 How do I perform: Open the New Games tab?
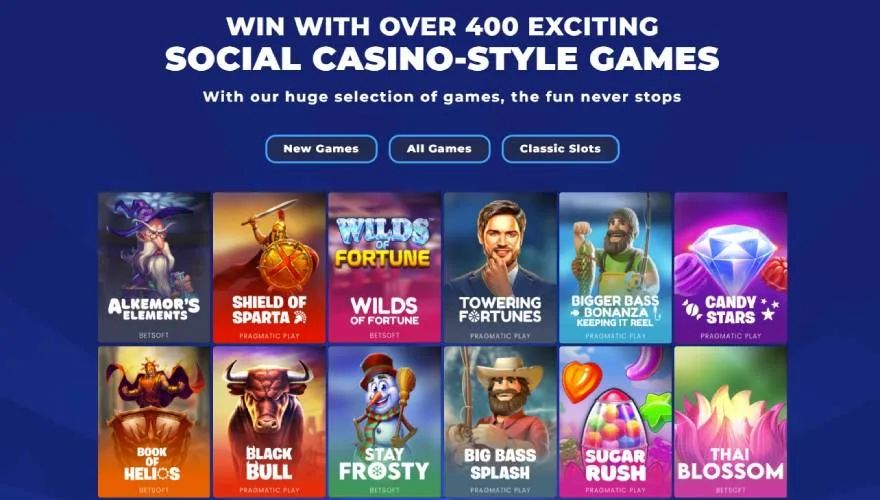point(321,149)
